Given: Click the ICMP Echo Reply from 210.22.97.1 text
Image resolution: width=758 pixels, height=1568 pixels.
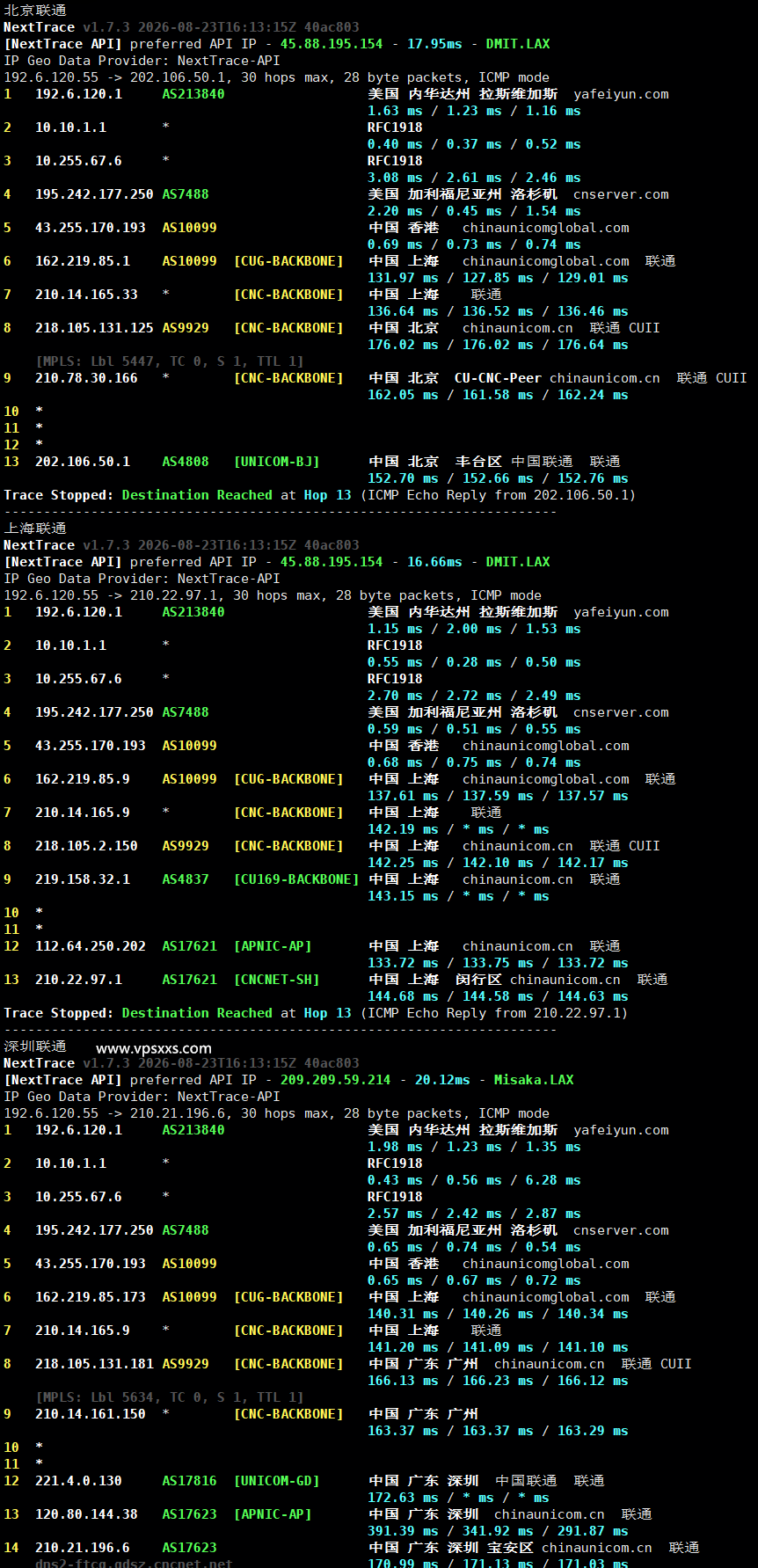Looking at the screenshot, I should tap(494, 1013).
